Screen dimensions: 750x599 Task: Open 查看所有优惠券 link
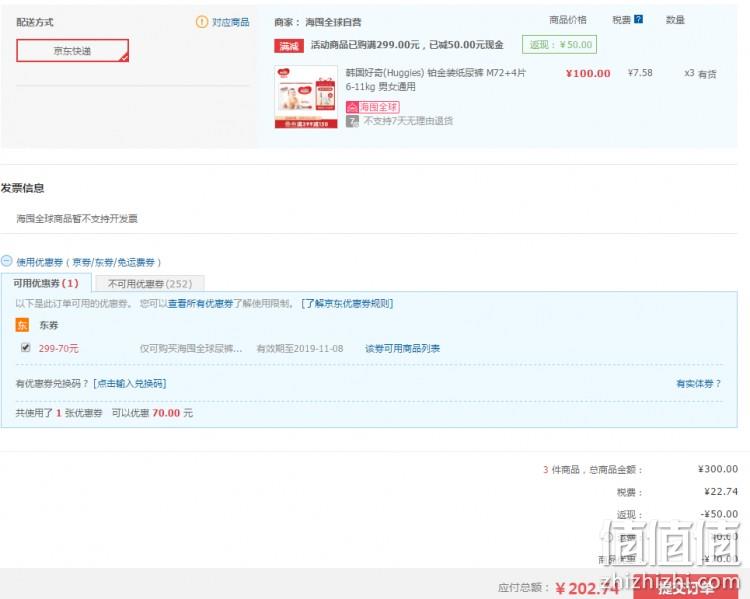tap(200, 303)
